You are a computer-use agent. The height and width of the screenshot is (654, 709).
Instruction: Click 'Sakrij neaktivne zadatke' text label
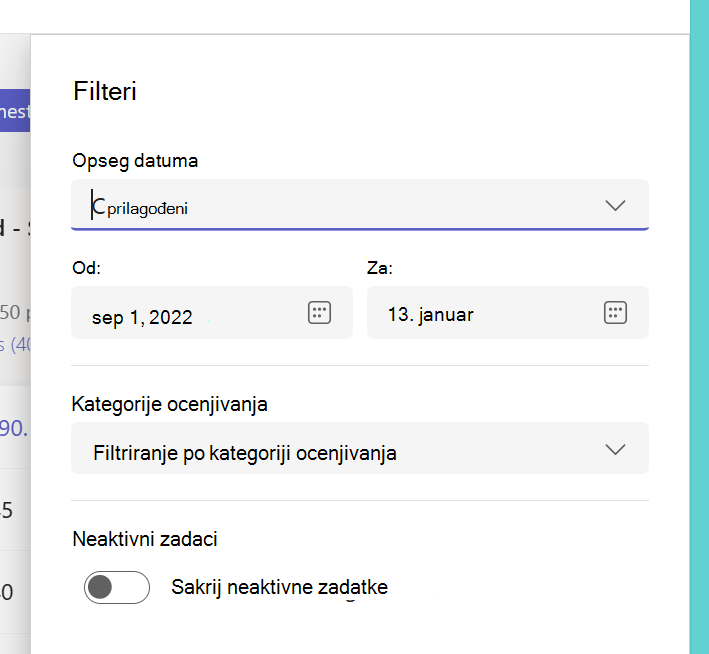[279, 588]
